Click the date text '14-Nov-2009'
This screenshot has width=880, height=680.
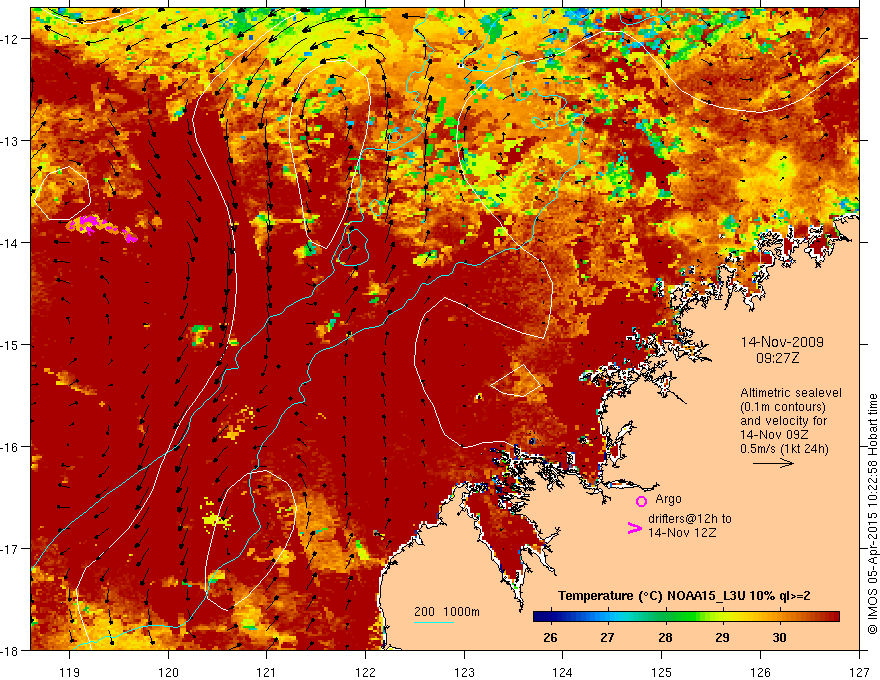(782, 342)
